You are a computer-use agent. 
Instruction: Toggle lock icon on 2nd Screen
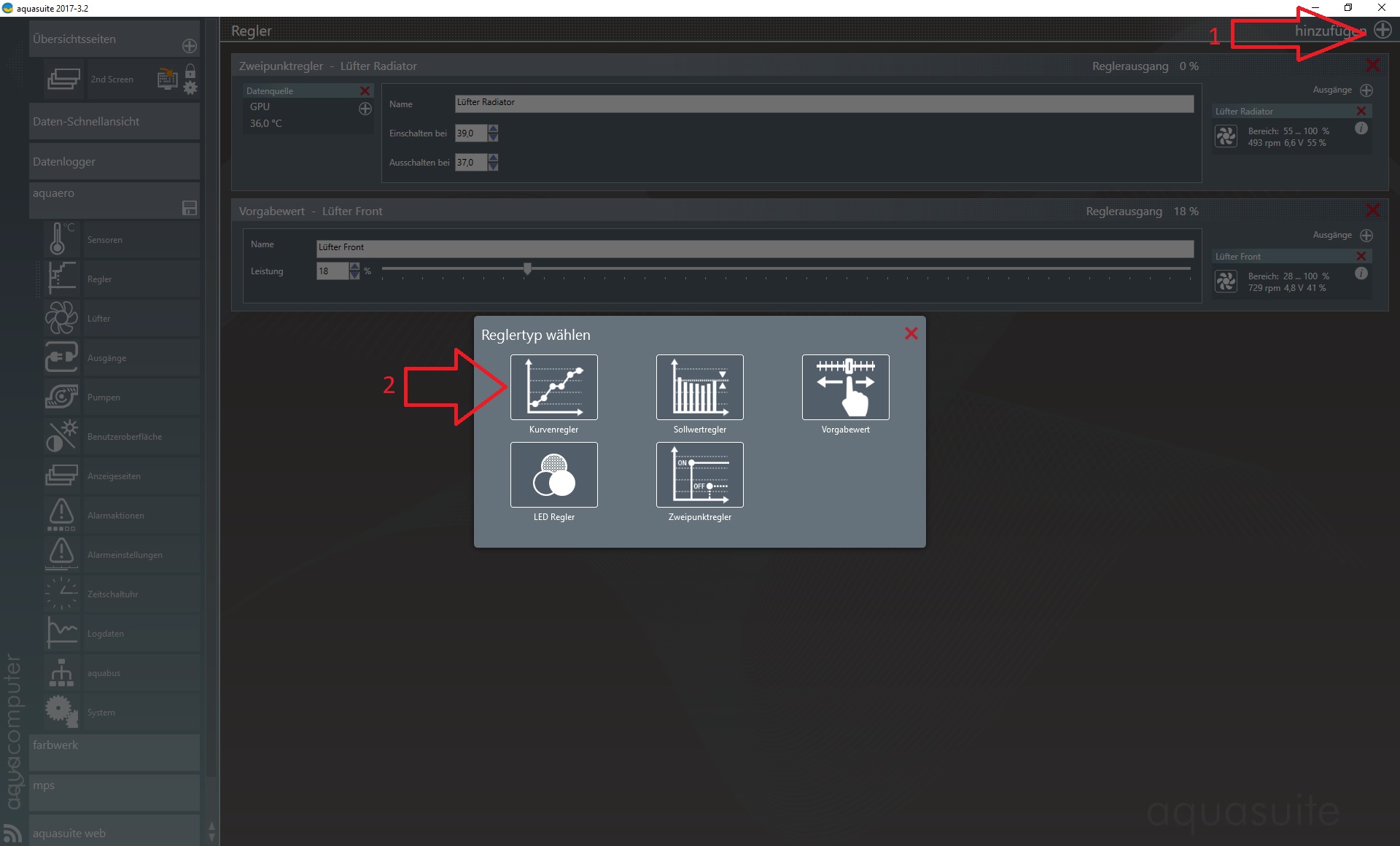(190, 71)
